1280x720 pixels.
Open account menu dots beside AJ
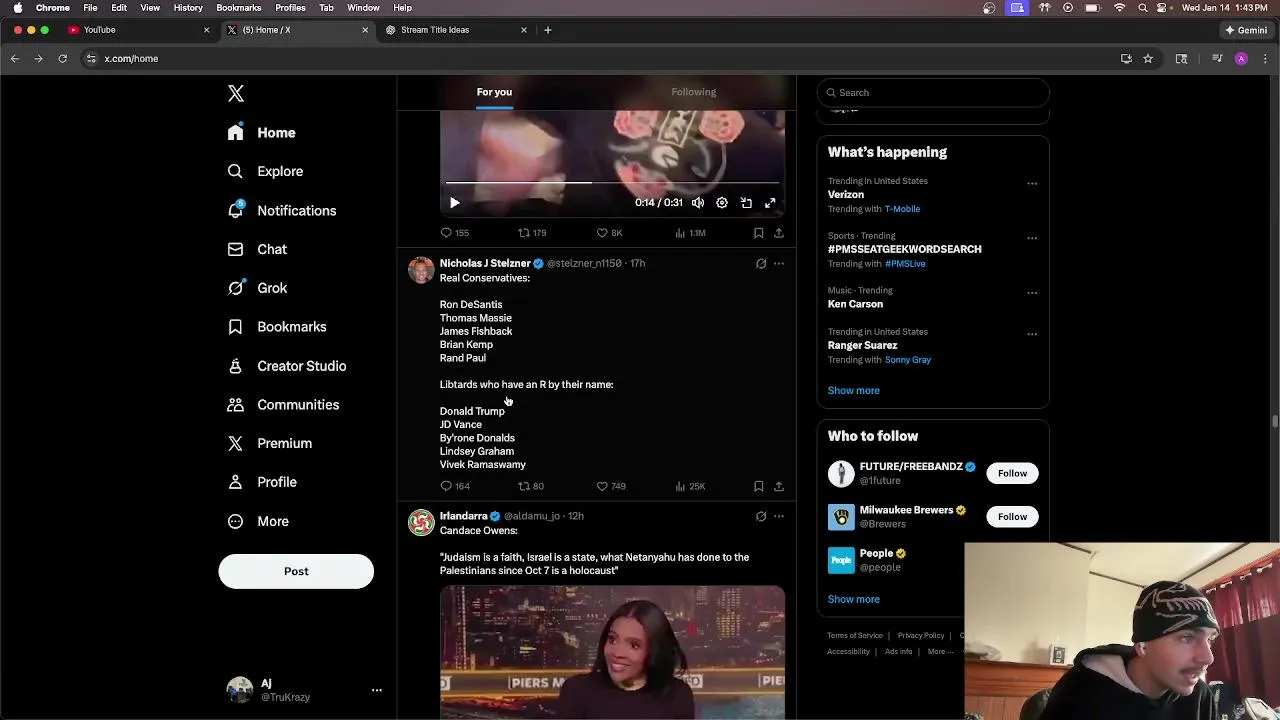[x=377, y=690]
